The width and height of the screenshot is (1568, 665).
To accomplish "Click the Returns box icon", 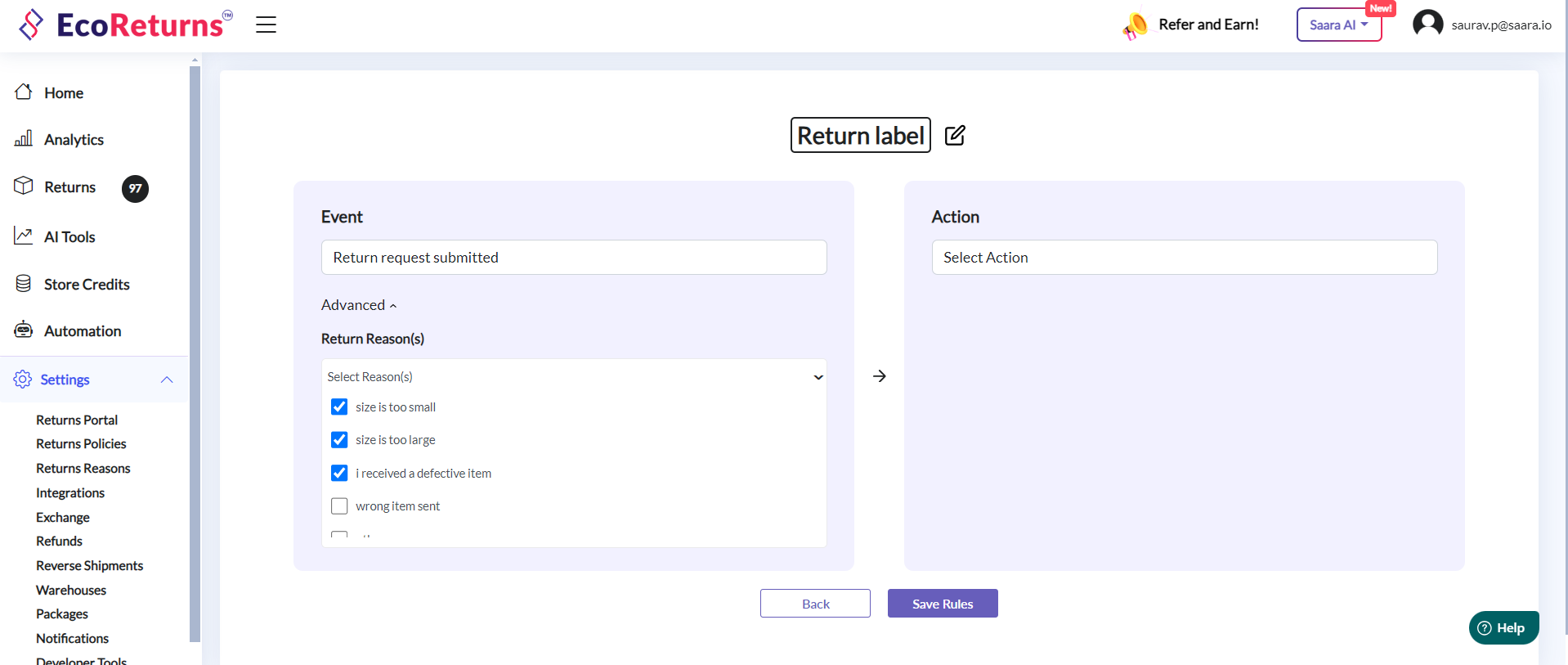I will click(x=24, y=186).
